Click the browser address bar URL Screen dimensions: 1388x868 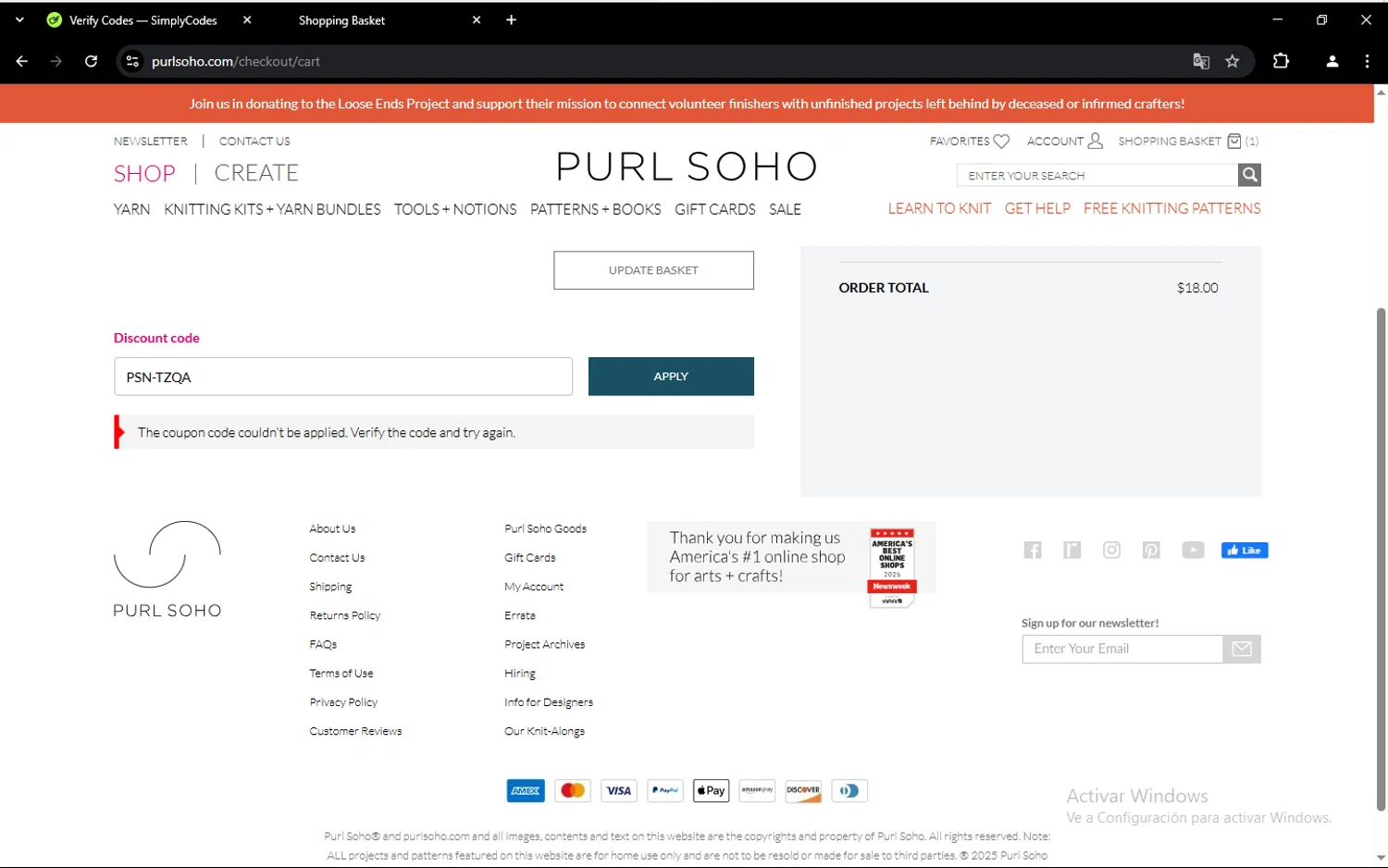[236, 61]
